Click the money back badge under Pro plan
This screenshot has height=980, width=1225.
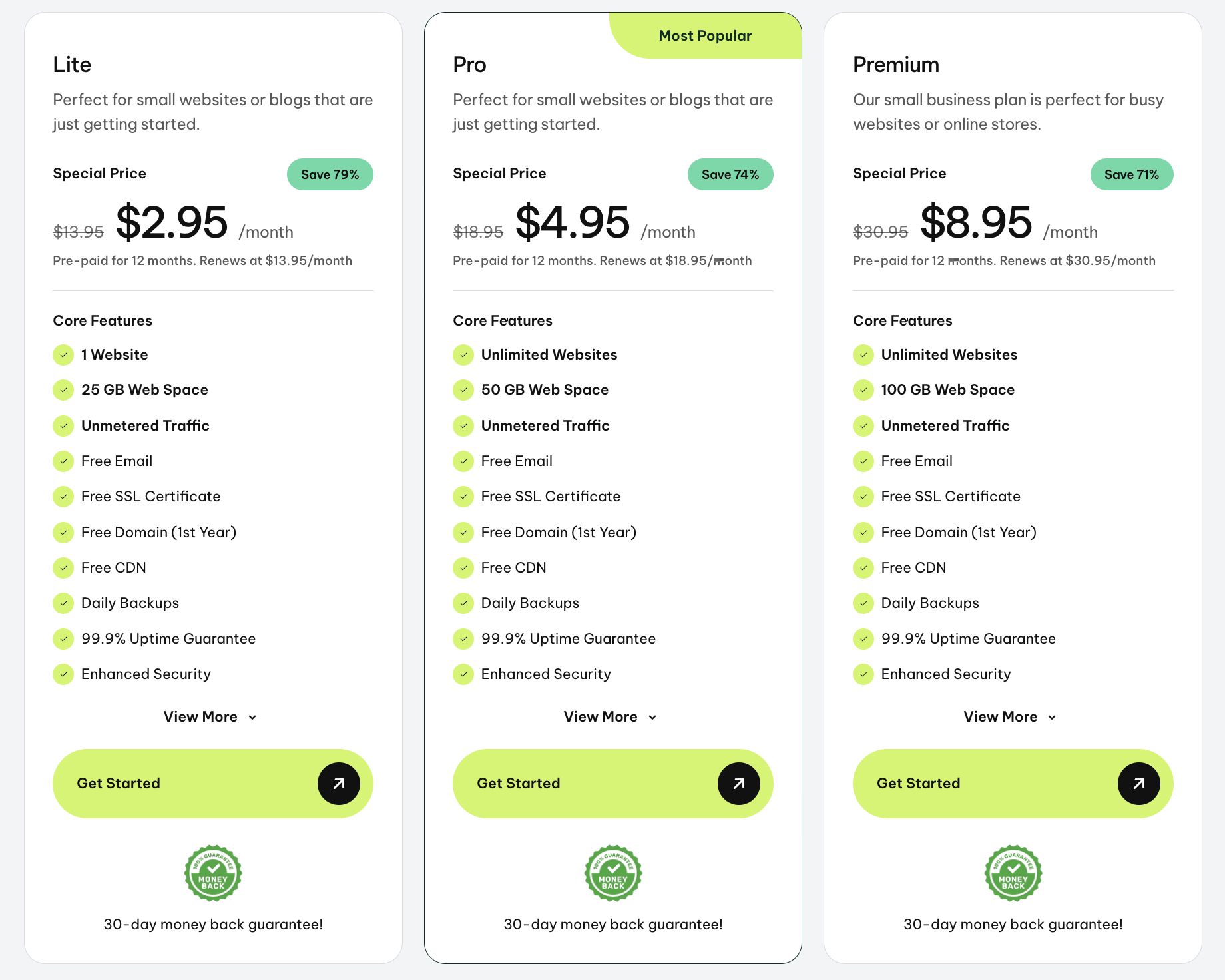tap(613, 873)
